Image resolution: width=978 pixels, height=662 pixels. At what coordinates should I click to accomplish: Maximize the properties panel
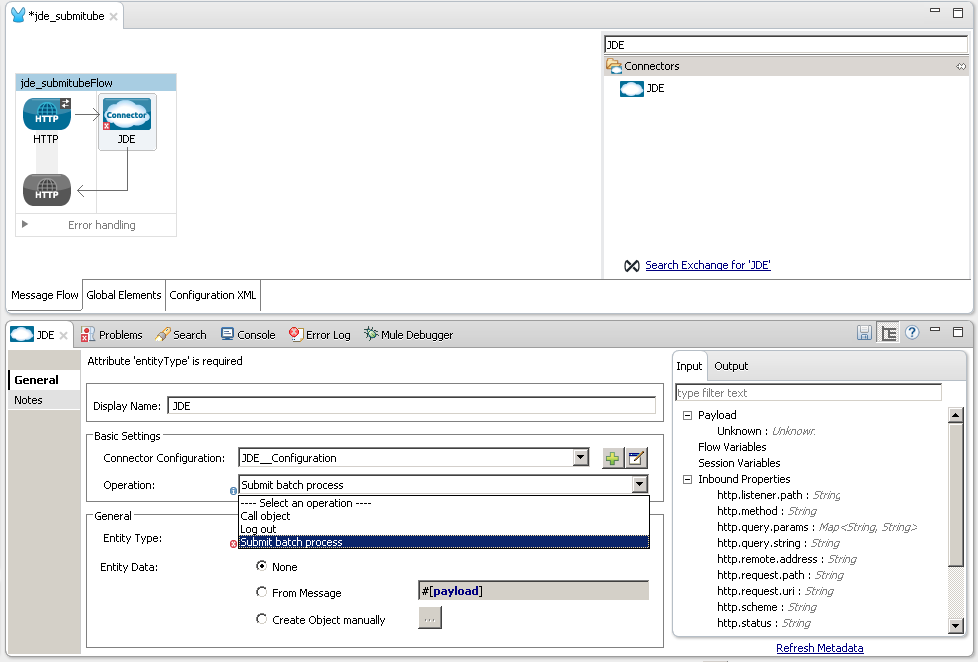tap(958, 332)
